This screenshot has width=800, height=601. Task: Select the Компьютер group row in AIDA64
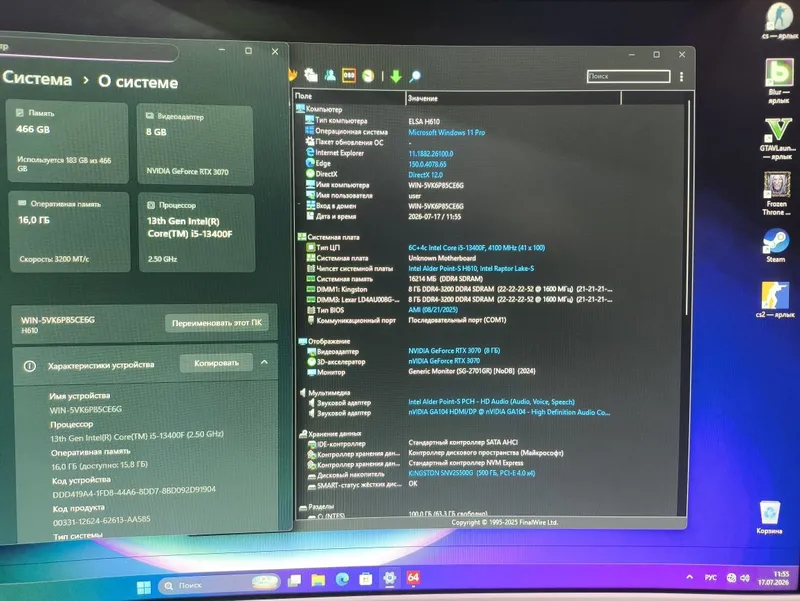319,109
